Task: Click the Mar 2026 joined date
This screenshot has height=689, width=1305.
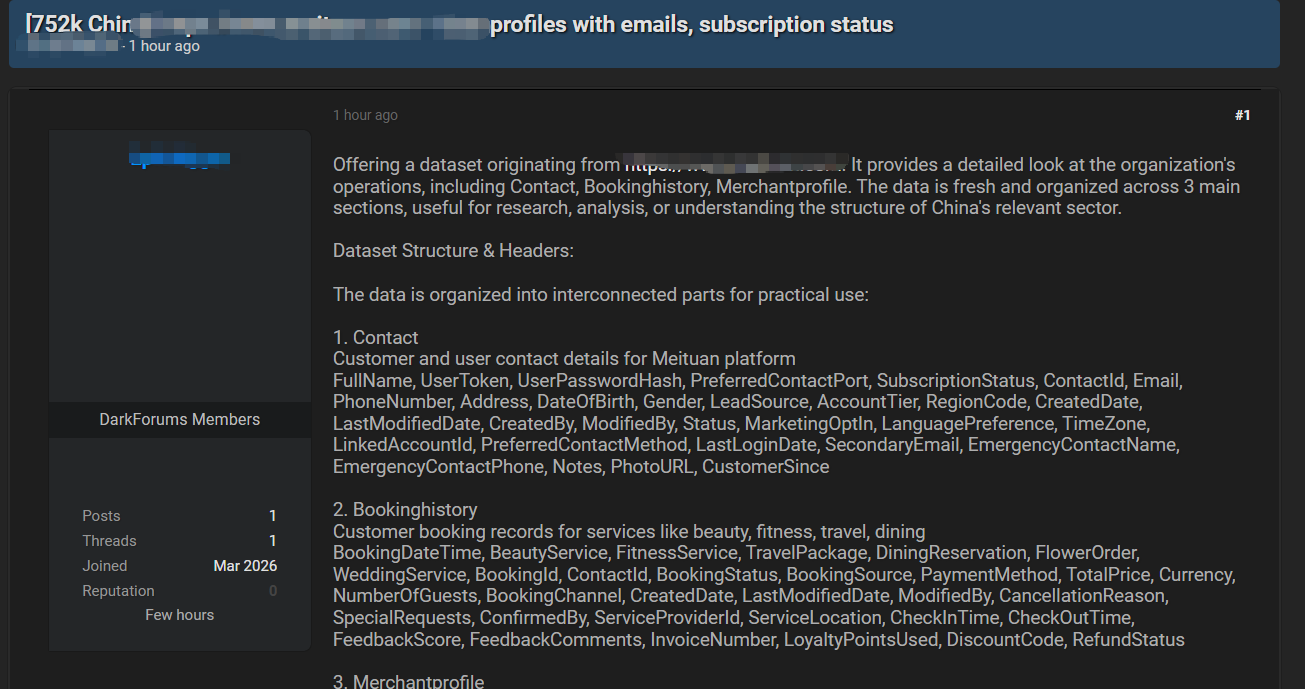Action: [245, 566]
